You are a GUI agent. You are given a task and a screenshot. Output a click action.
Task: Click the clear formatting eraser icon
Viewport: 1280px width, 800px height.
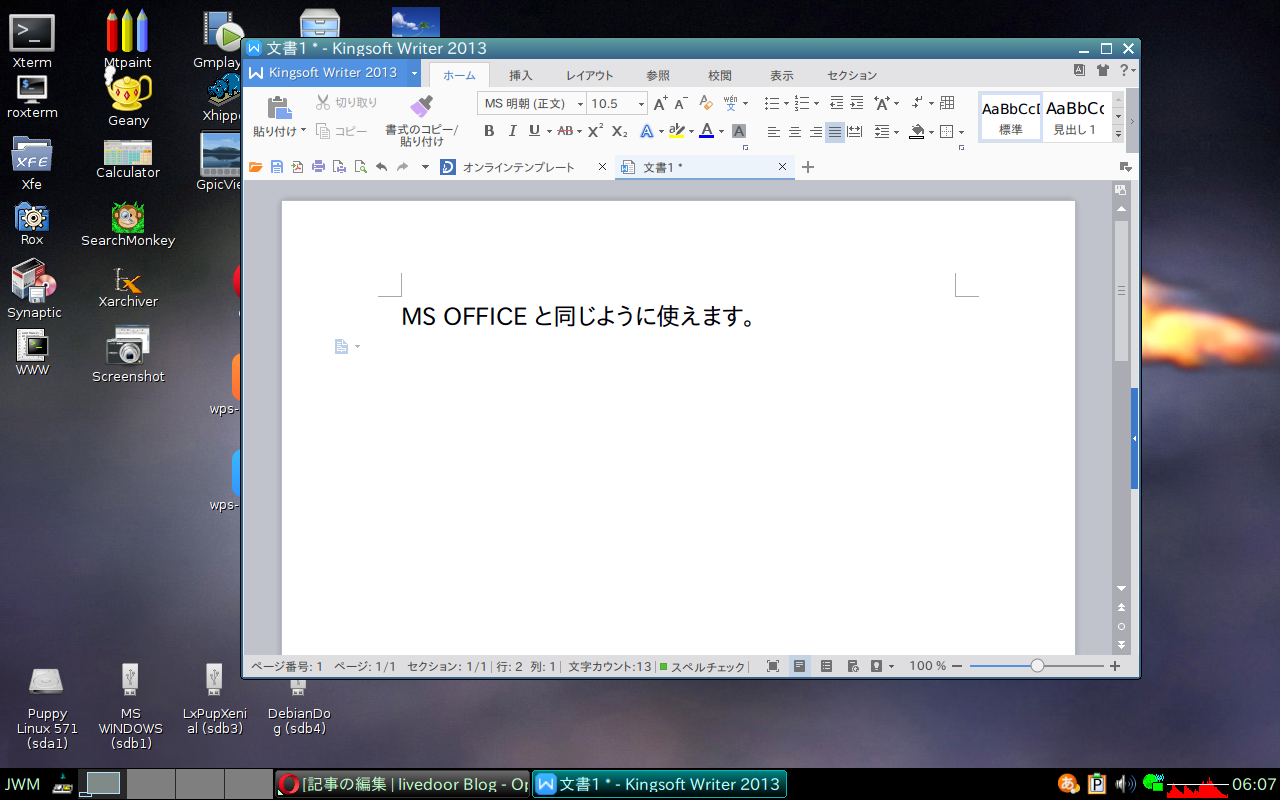706,103
